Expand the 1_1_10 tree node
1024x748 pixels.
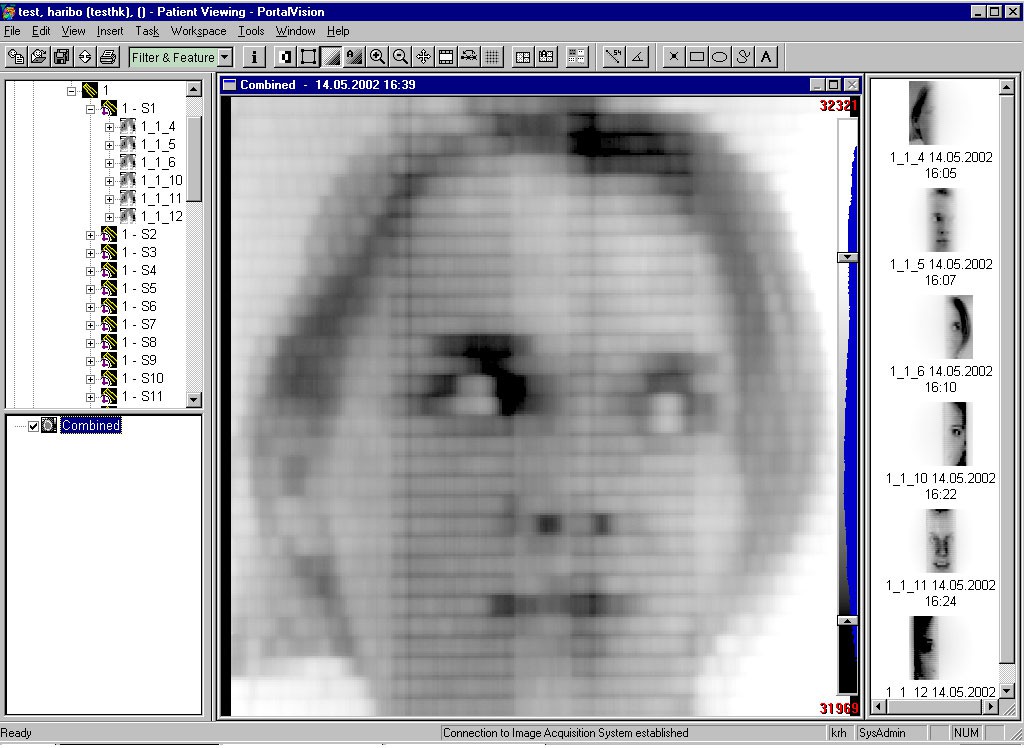(109, 181)
